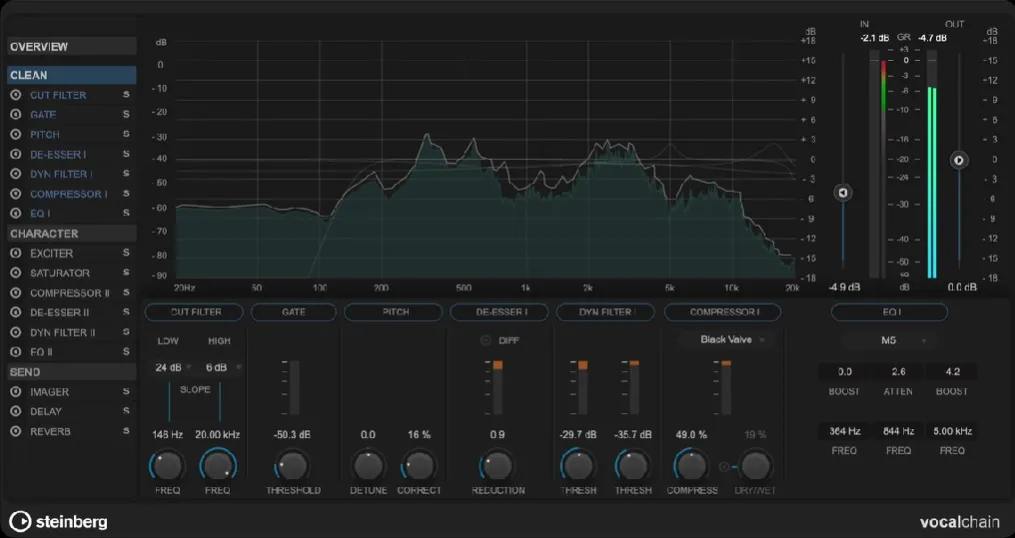
Task: Solo the Delay module
Action: tap(126, 411)
